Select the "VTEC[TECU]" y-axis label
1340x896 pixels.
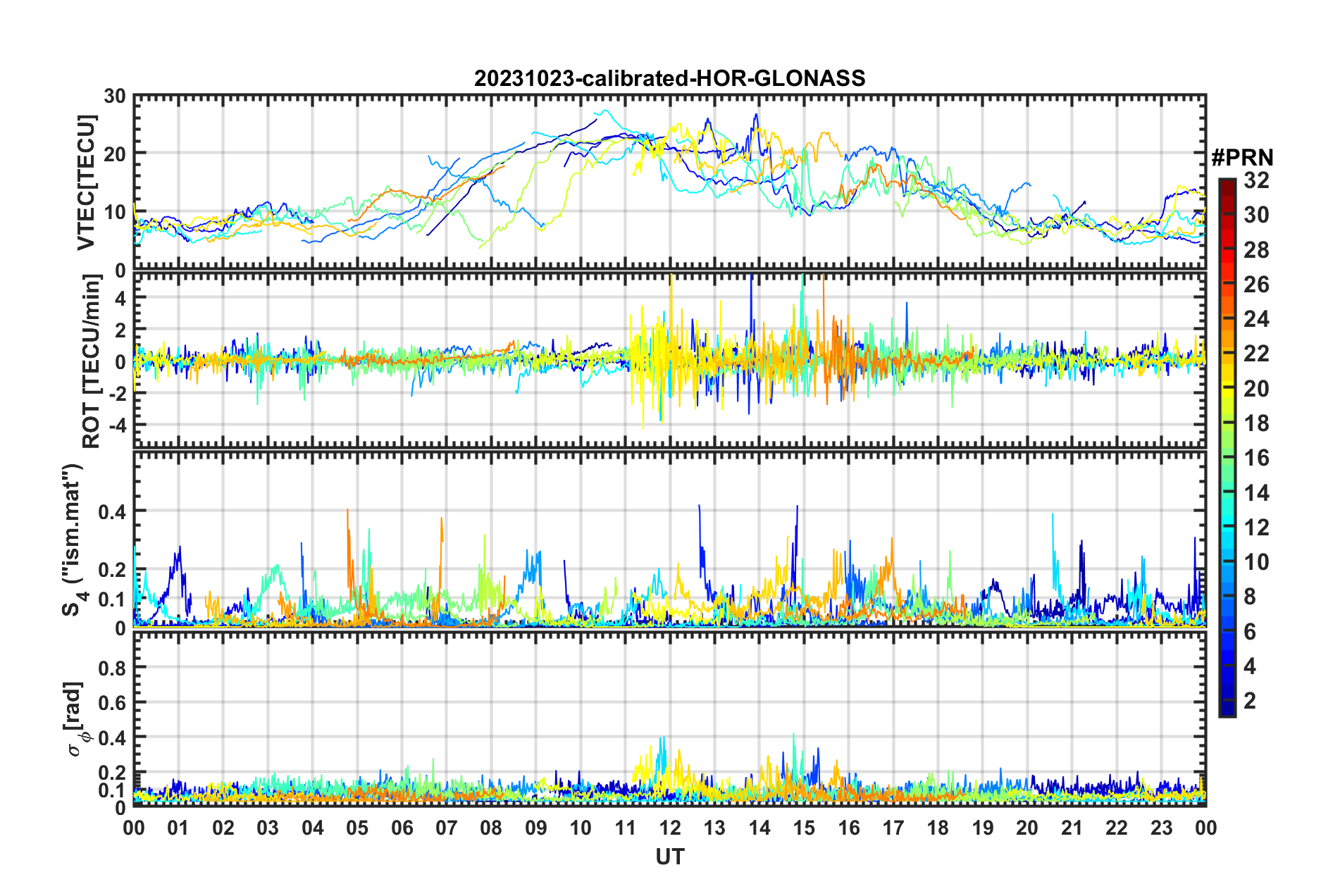click(86, 182)
